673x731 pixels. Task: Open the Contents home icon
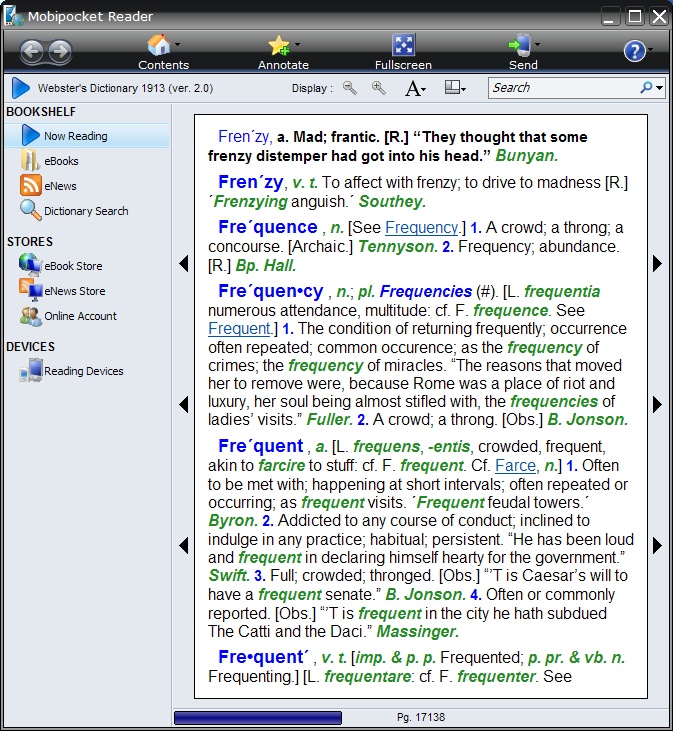(x=158, y=45)
